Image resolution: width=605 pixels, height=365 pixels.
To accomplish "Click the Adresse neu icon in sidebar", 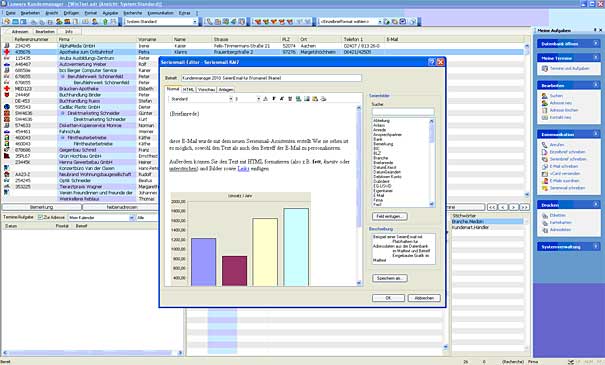I will pyautogui.click(x=544, y=103).
